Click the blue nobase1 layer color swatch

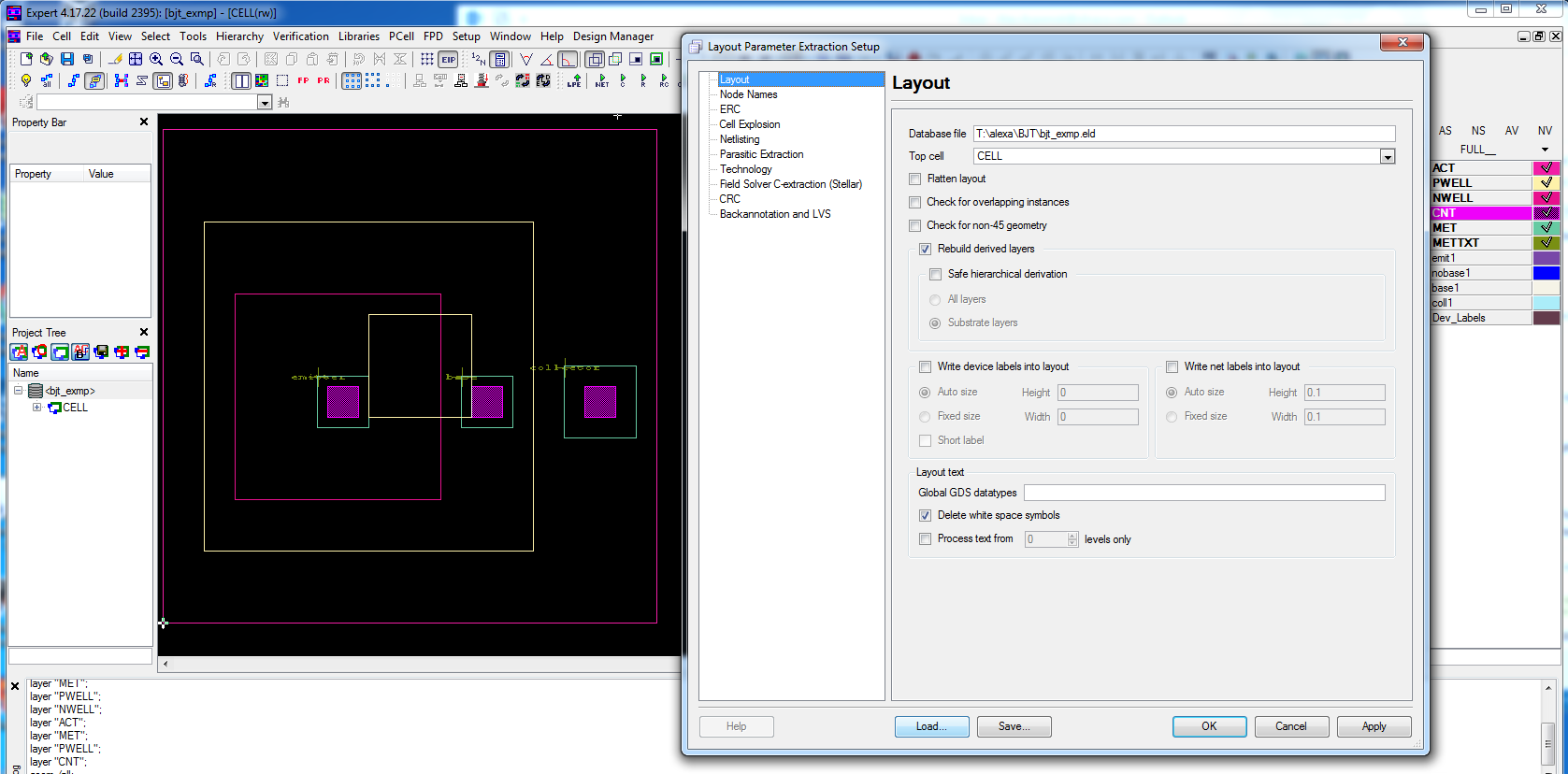tap(1546, 273)
